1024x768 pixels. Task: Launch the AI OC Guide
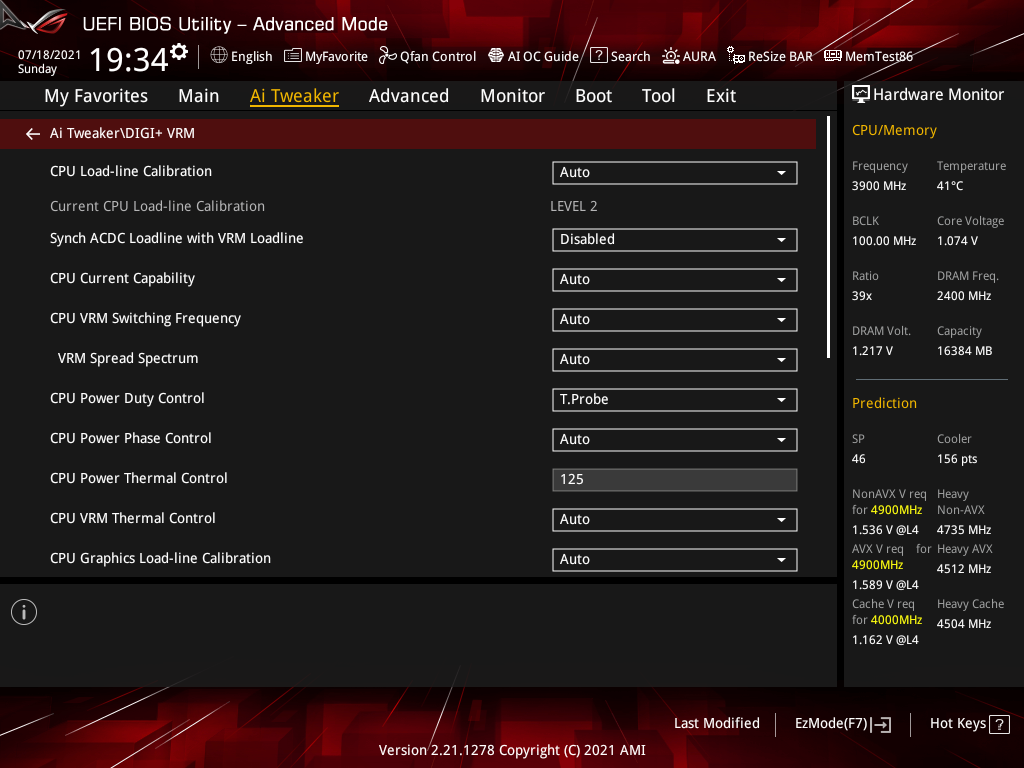[x=533, y=56]
